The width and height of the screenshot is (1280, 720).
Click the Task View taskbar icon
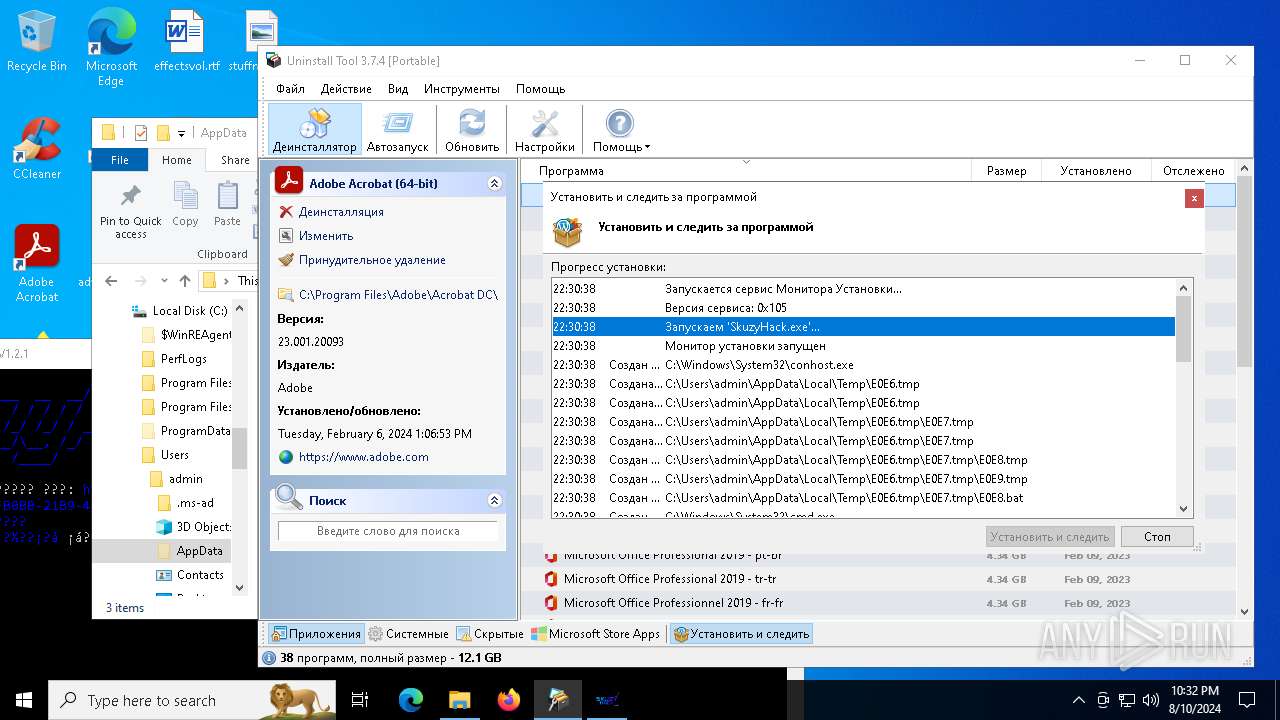pos(361,700)
